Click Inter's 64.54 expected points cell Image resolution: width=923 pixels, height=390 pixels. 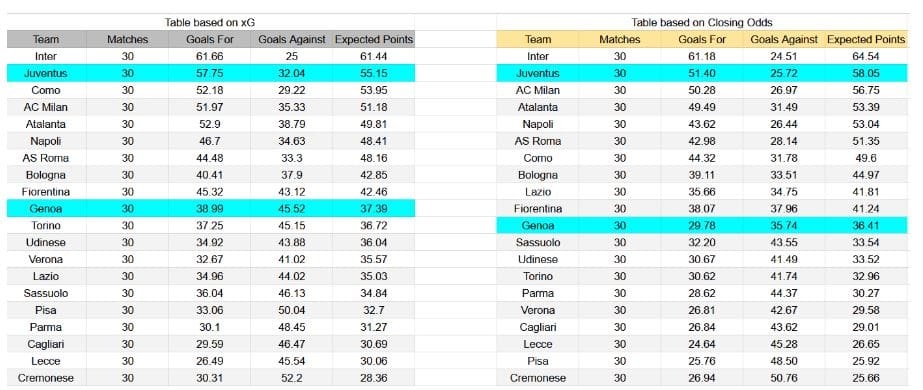point(865,56)
